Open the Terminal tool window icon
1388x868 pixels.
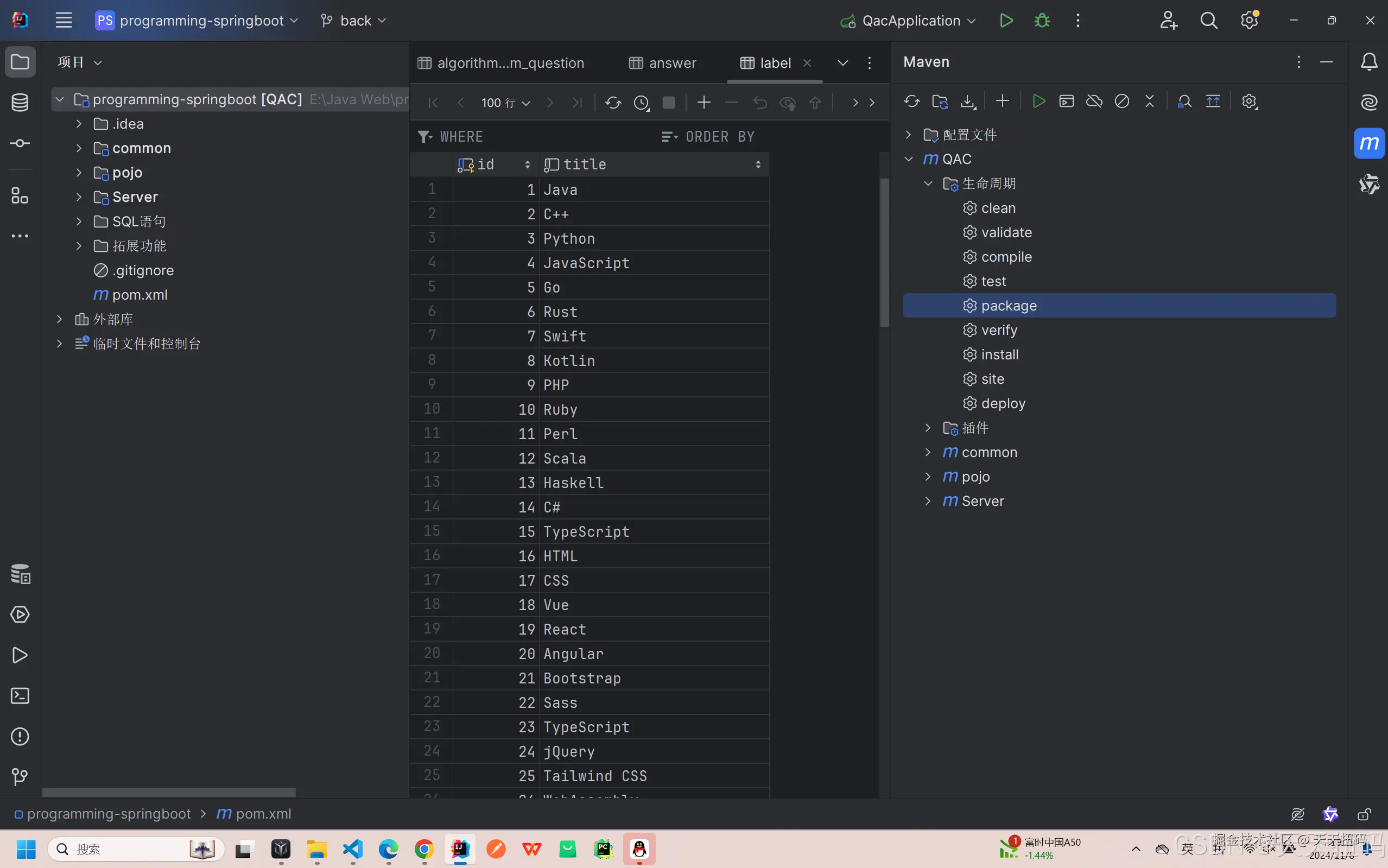(x=20, y=696)
